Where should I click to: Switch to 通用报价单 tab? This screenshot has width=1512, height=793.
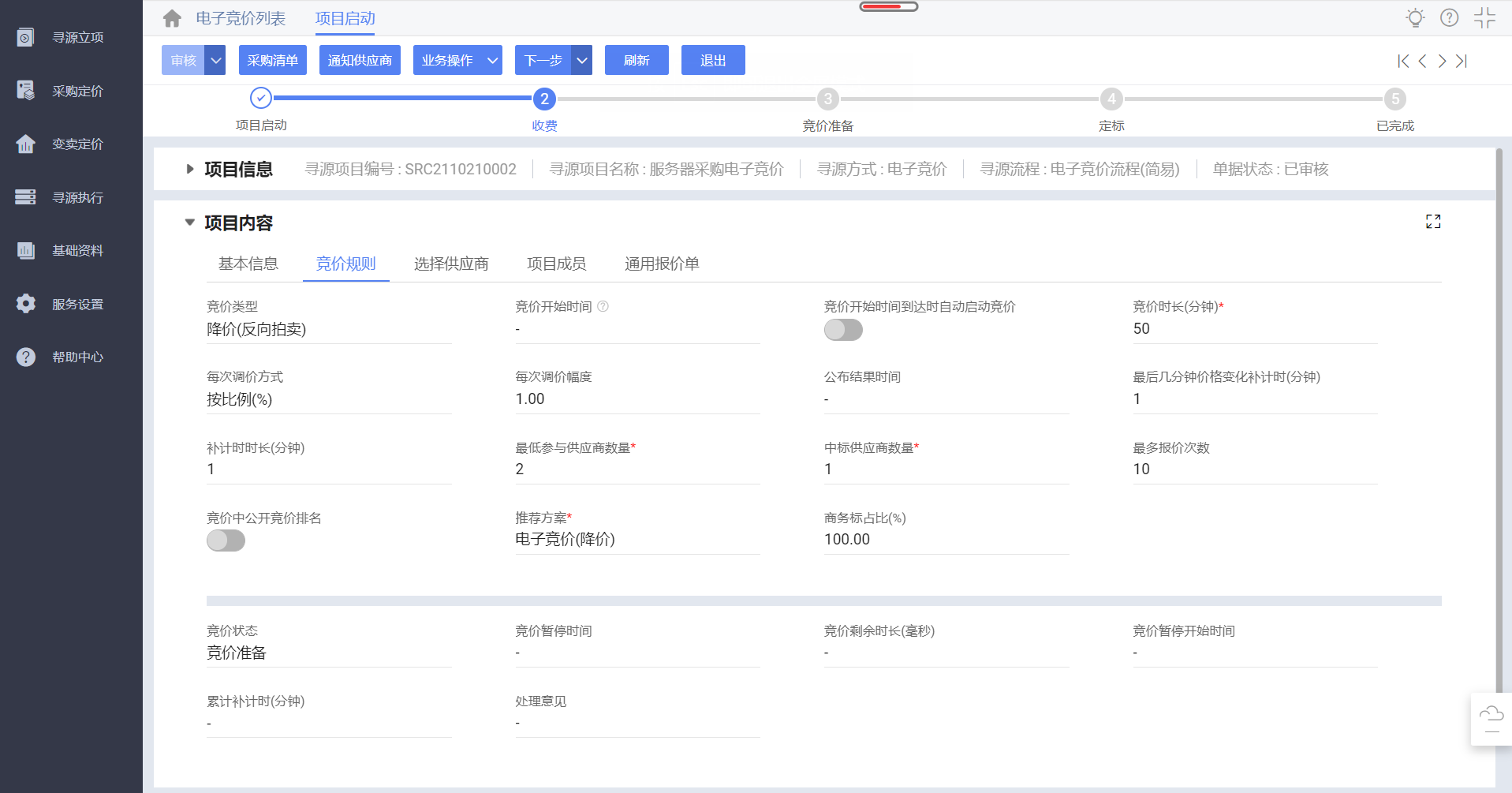662,264
